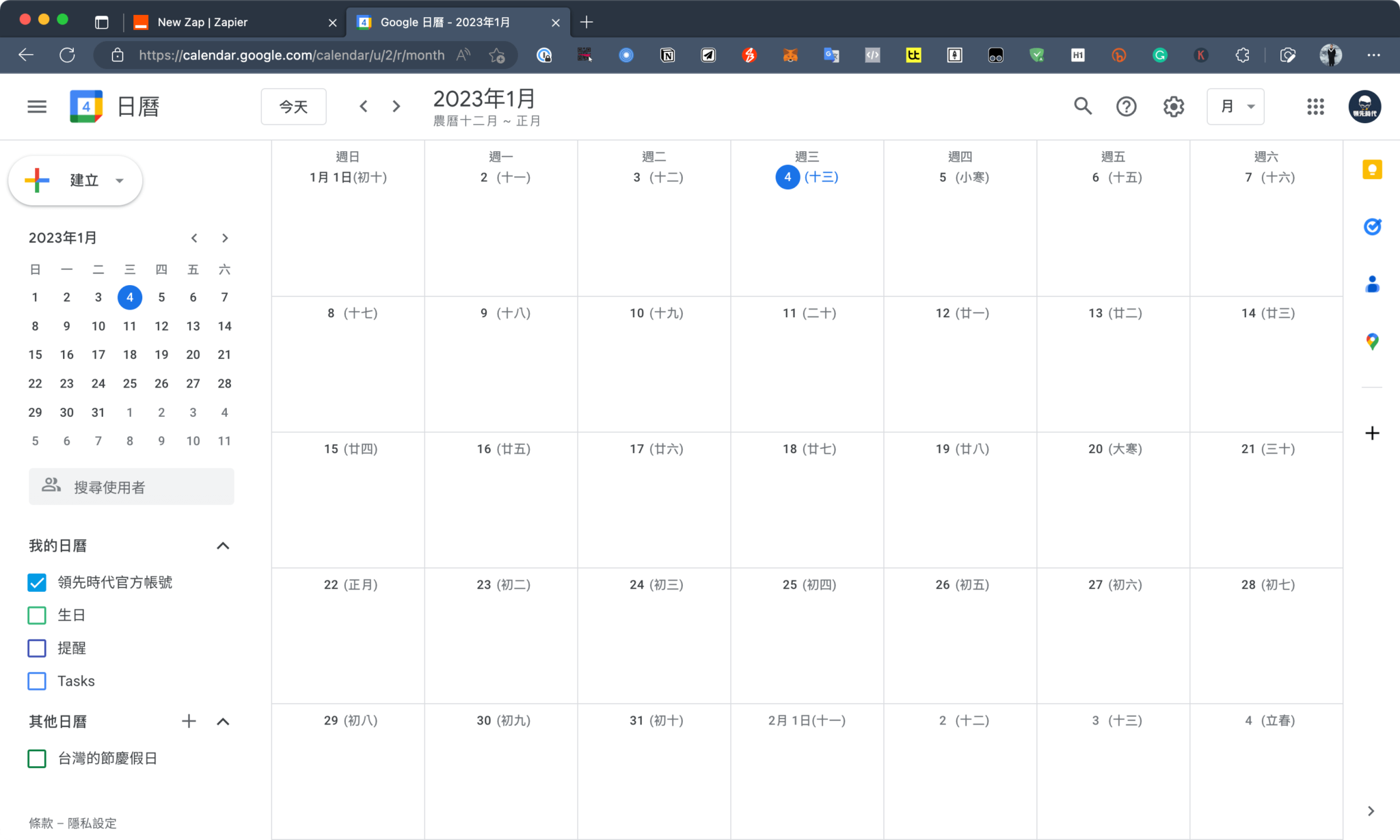This screenshot has height=840, width=1400.
Task: Open the calendar Settings gear
Action: [1173, 106]
